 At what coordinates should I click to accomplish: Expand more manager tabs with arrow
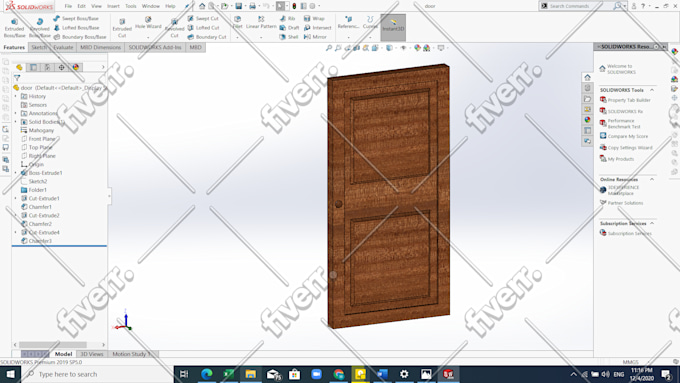pyautogui.click(x=103, y=67)
